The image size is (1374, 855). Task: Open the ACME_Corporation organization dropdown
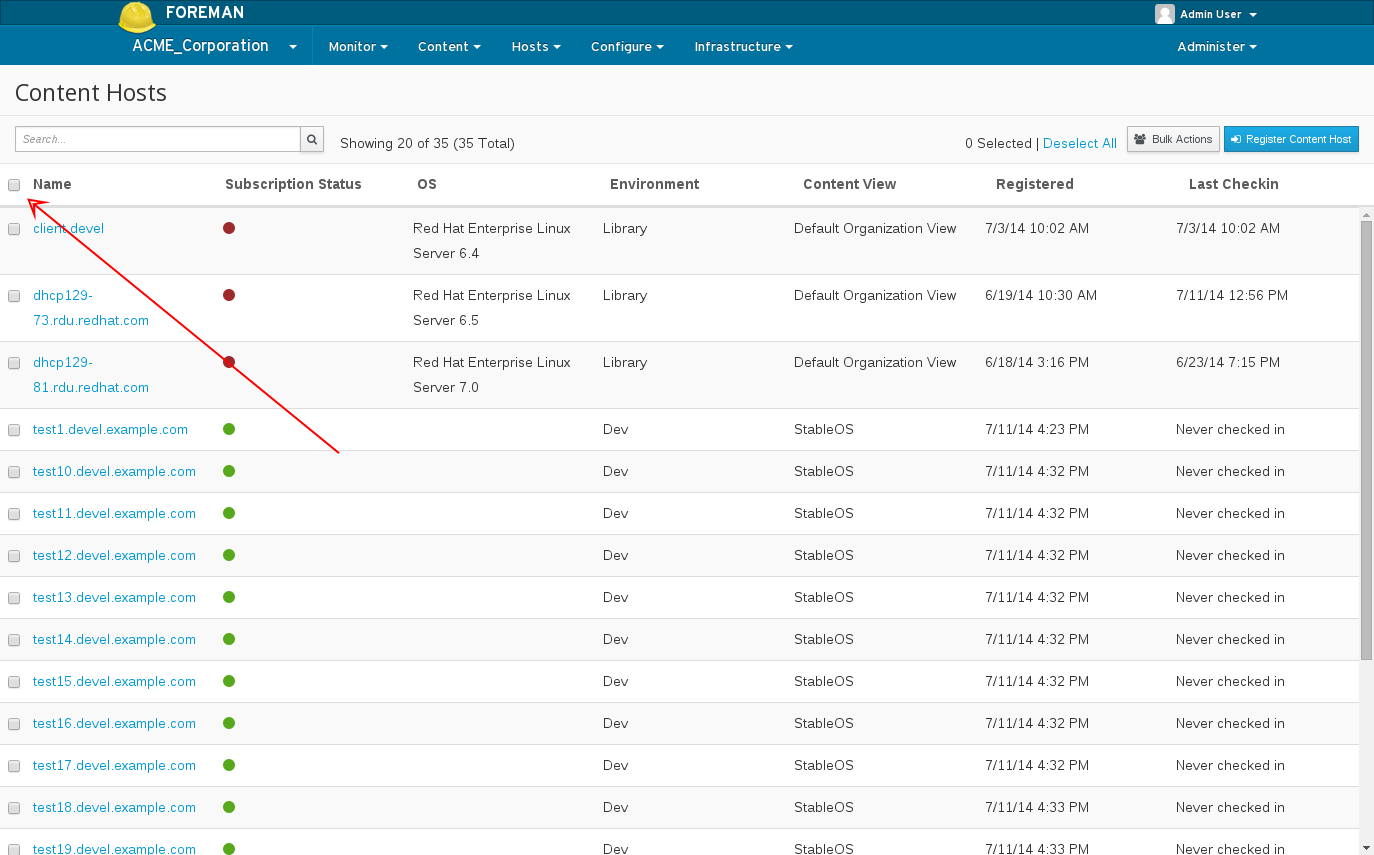[x=215, y=46]
